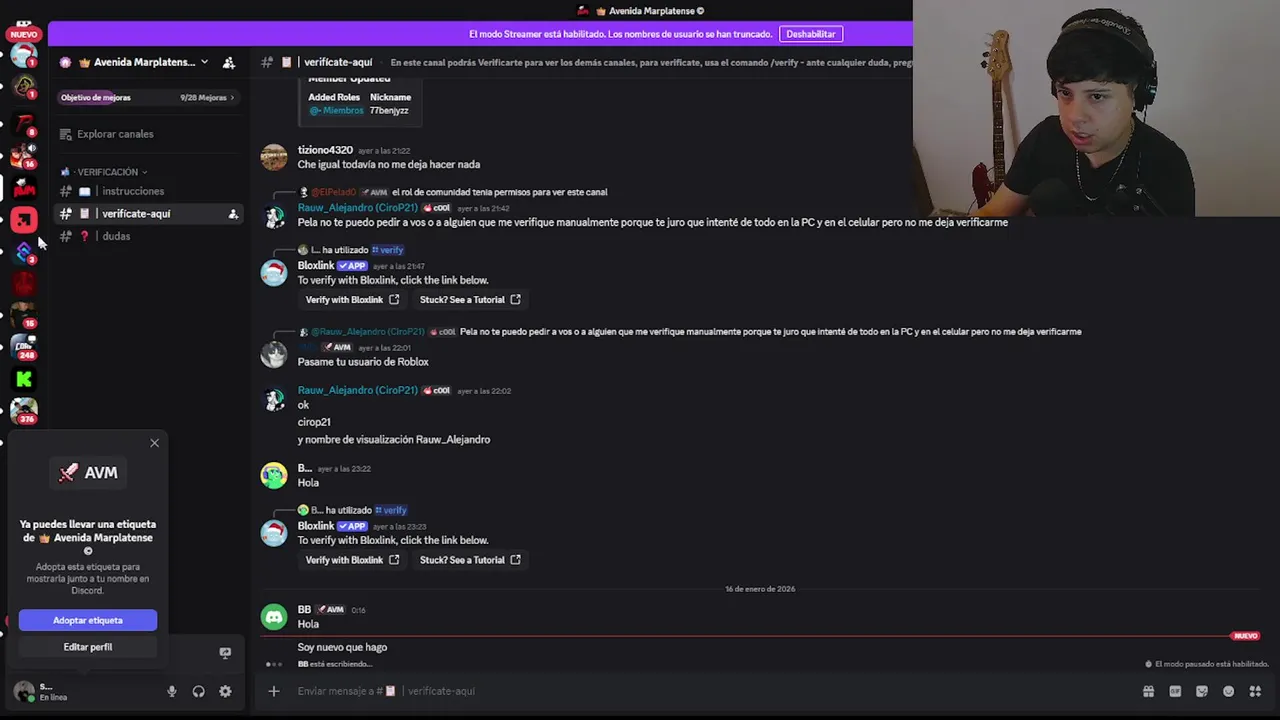Click the Adoptar etiqueta button
1280x720 pixels.
[88, 620]
